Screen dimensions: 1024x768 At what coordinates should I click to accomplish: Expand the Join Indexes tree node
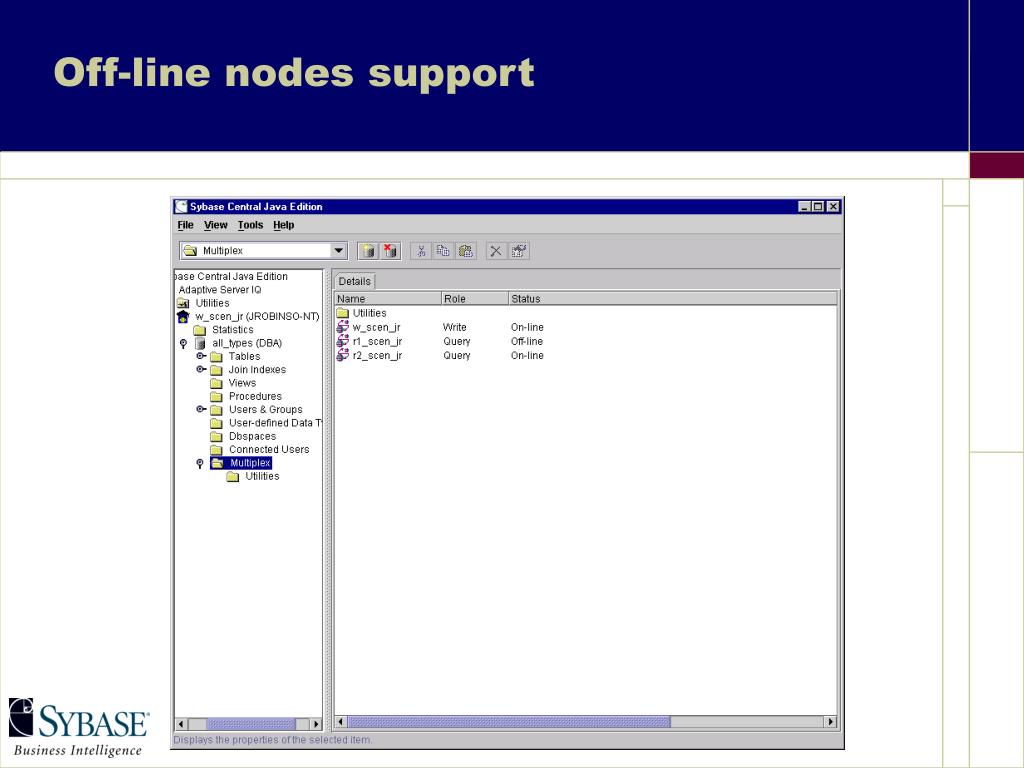point(201,369)
